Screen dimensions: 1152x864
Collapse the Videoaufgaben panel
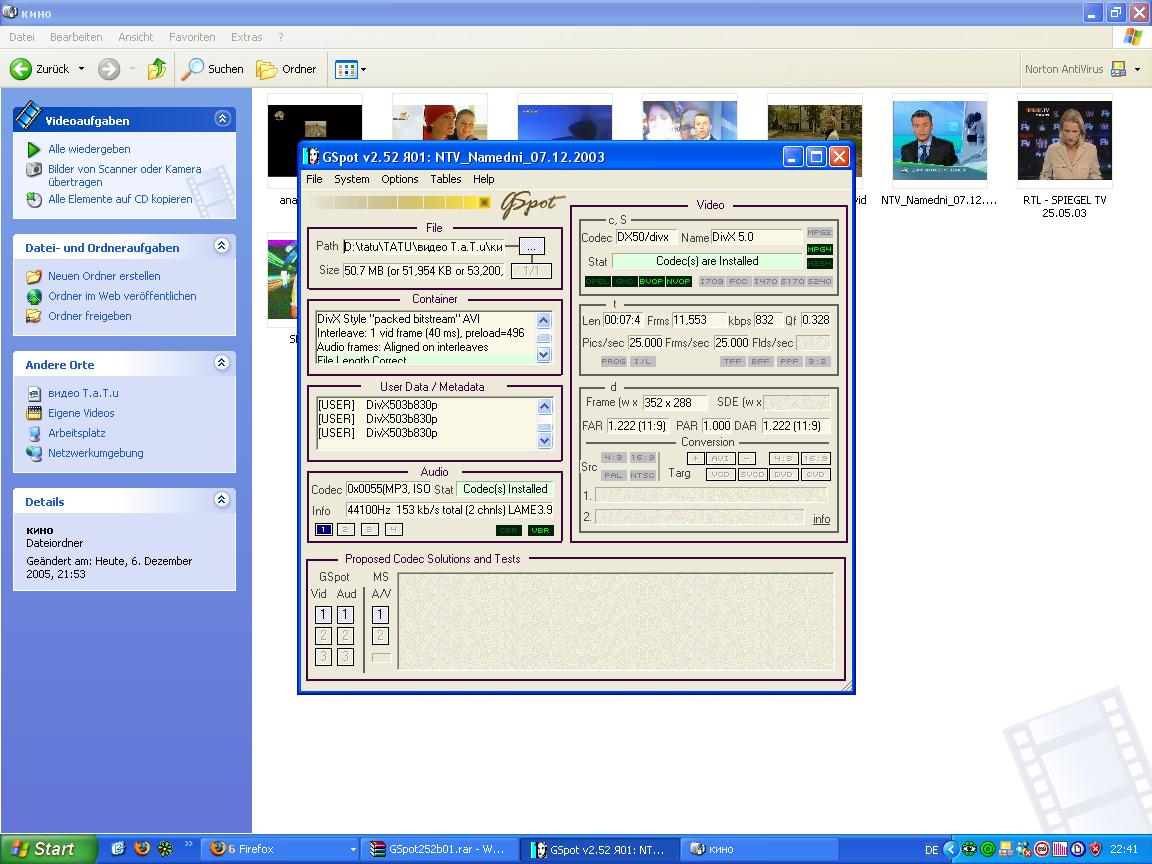click(222, 119)
